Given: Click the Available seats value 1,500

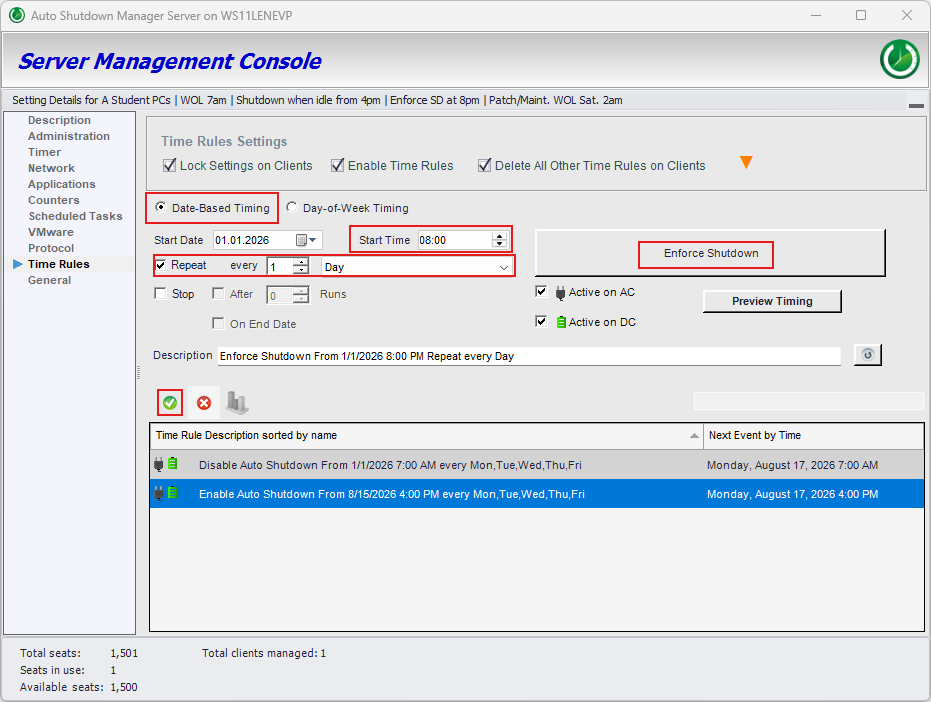Looking at the screenshot, I should click(x=124, y=687).
